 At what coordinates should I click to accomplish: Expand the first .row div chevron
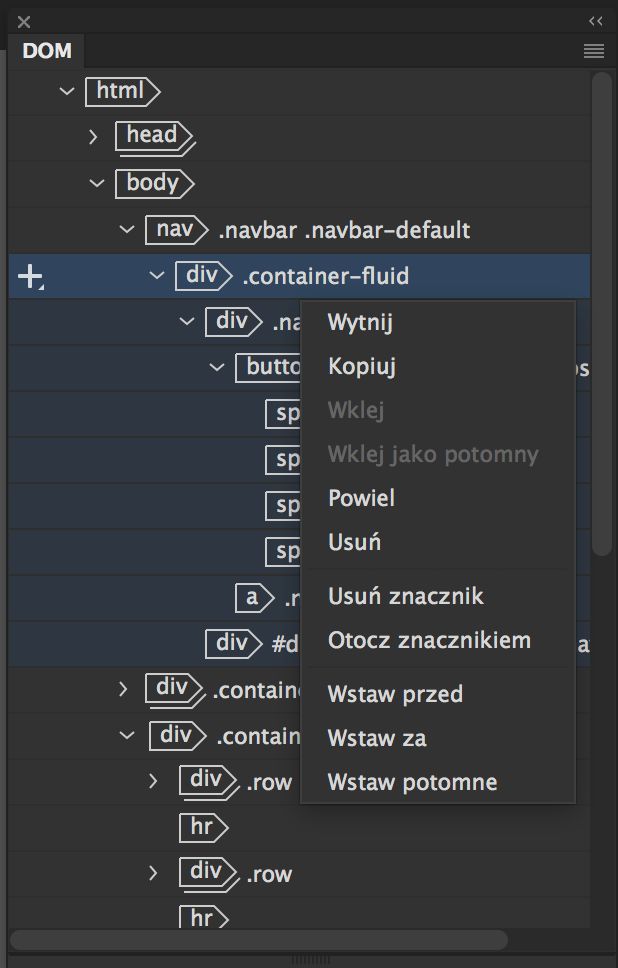click(x=151, y=781)
